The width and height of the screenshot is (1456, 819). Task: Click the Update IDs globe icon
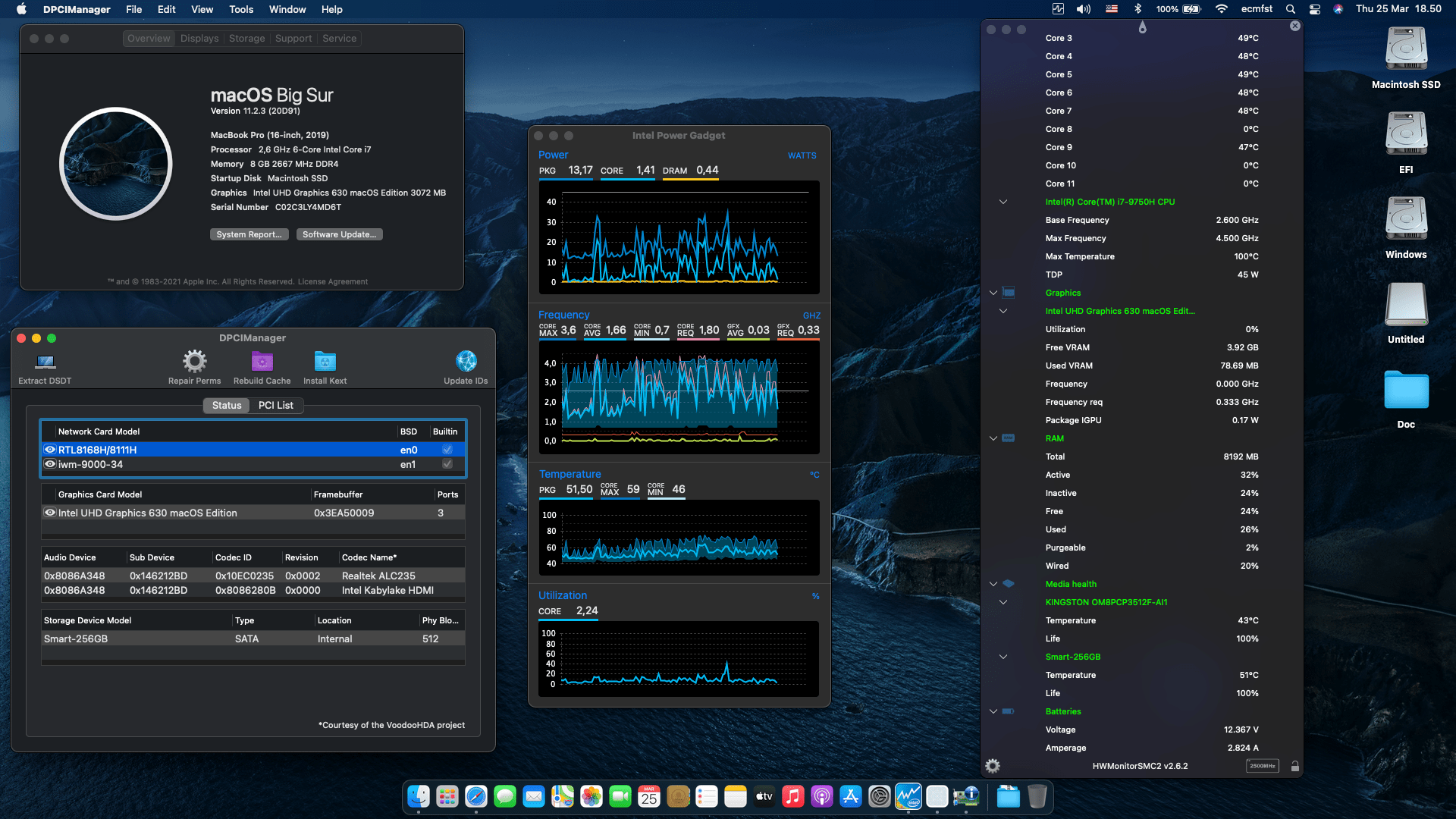(466, 361)
